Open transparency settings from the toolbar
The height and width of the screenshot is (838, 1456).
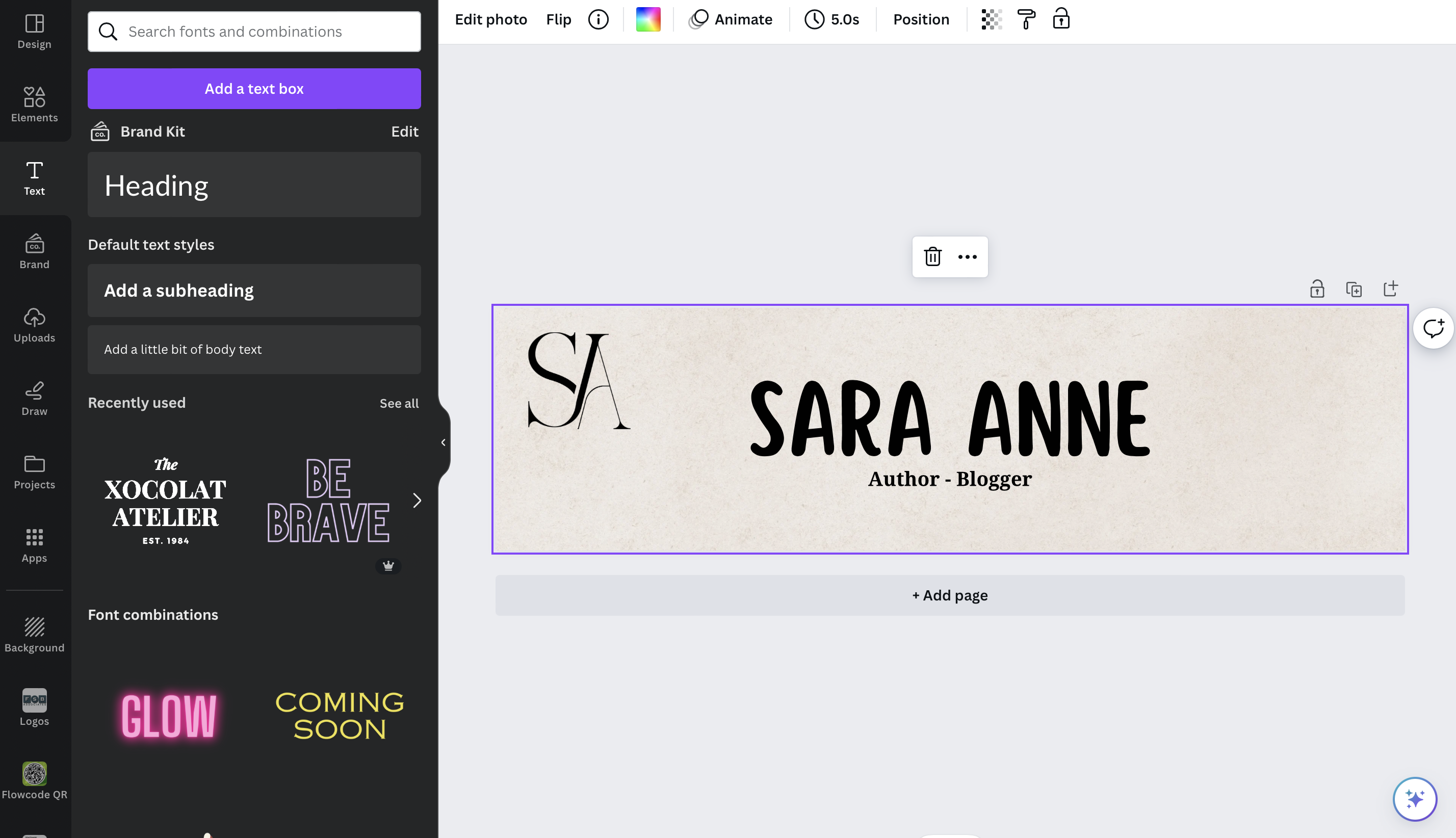[991, 19]
